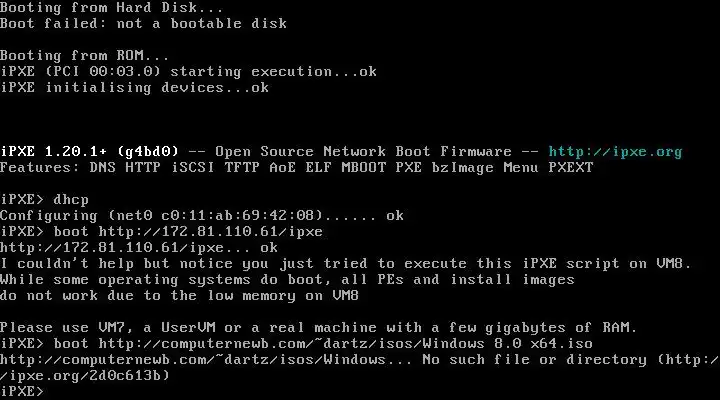
Task: Click the 'boot http://172.81.110.61/ipxe' command
Action: coord(188,231)
